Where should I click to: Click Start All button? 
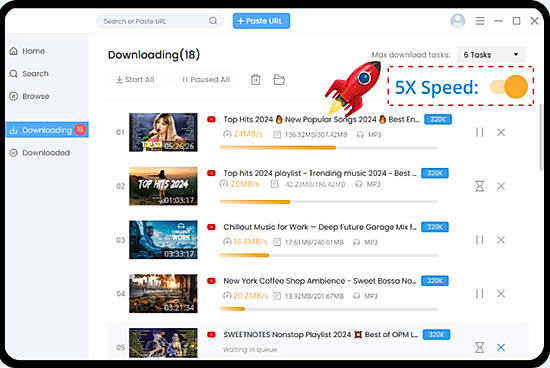(135, 80)
